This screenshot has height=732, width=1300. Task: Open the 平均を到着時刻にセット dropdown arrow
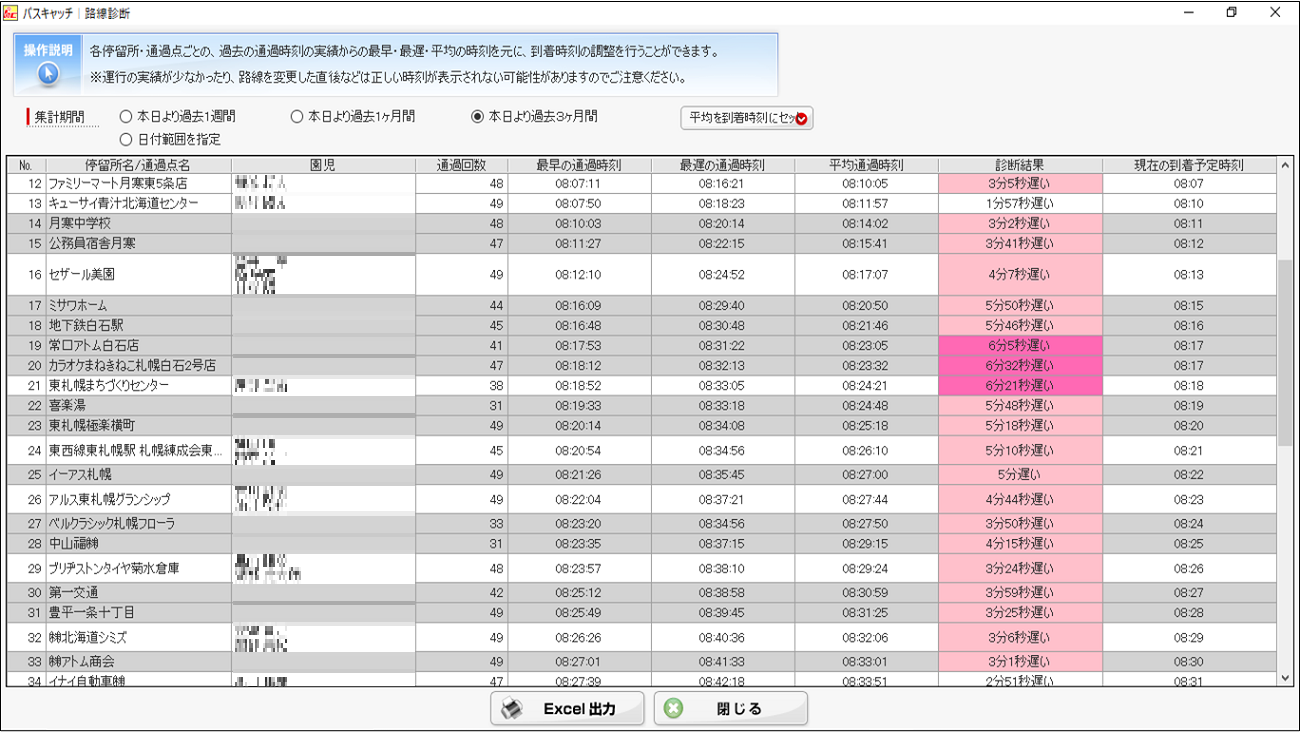click(802, 119)
